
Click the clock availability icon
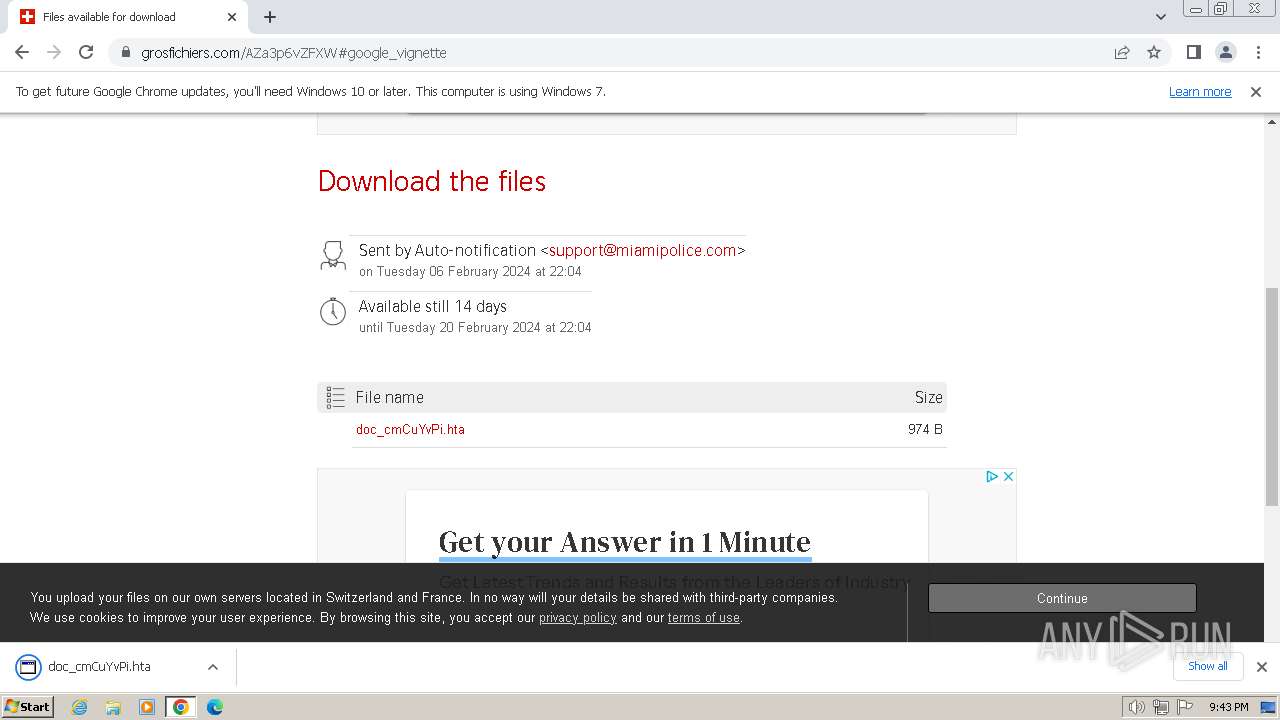[x=333, y=311]
